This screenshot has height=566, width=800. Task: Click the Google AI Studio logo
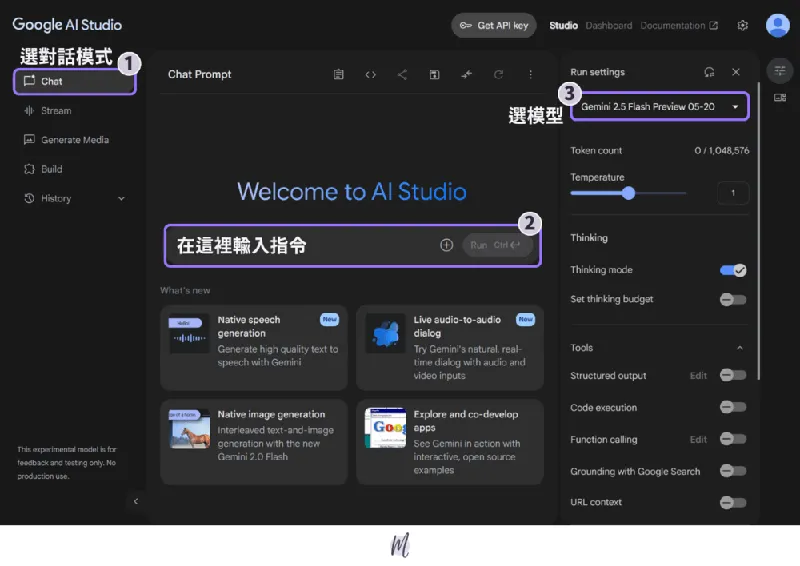(x=67, y=24)
